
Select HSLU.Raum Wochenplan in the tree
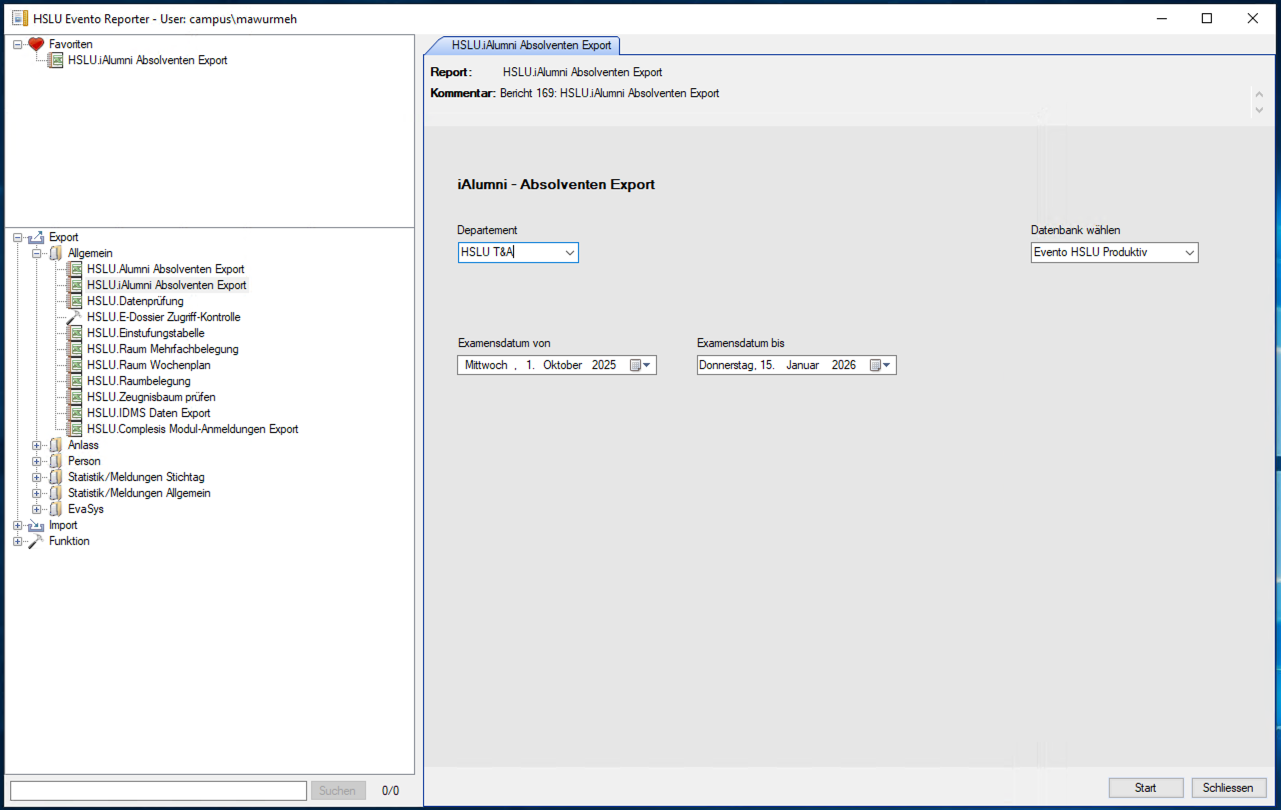148,365
